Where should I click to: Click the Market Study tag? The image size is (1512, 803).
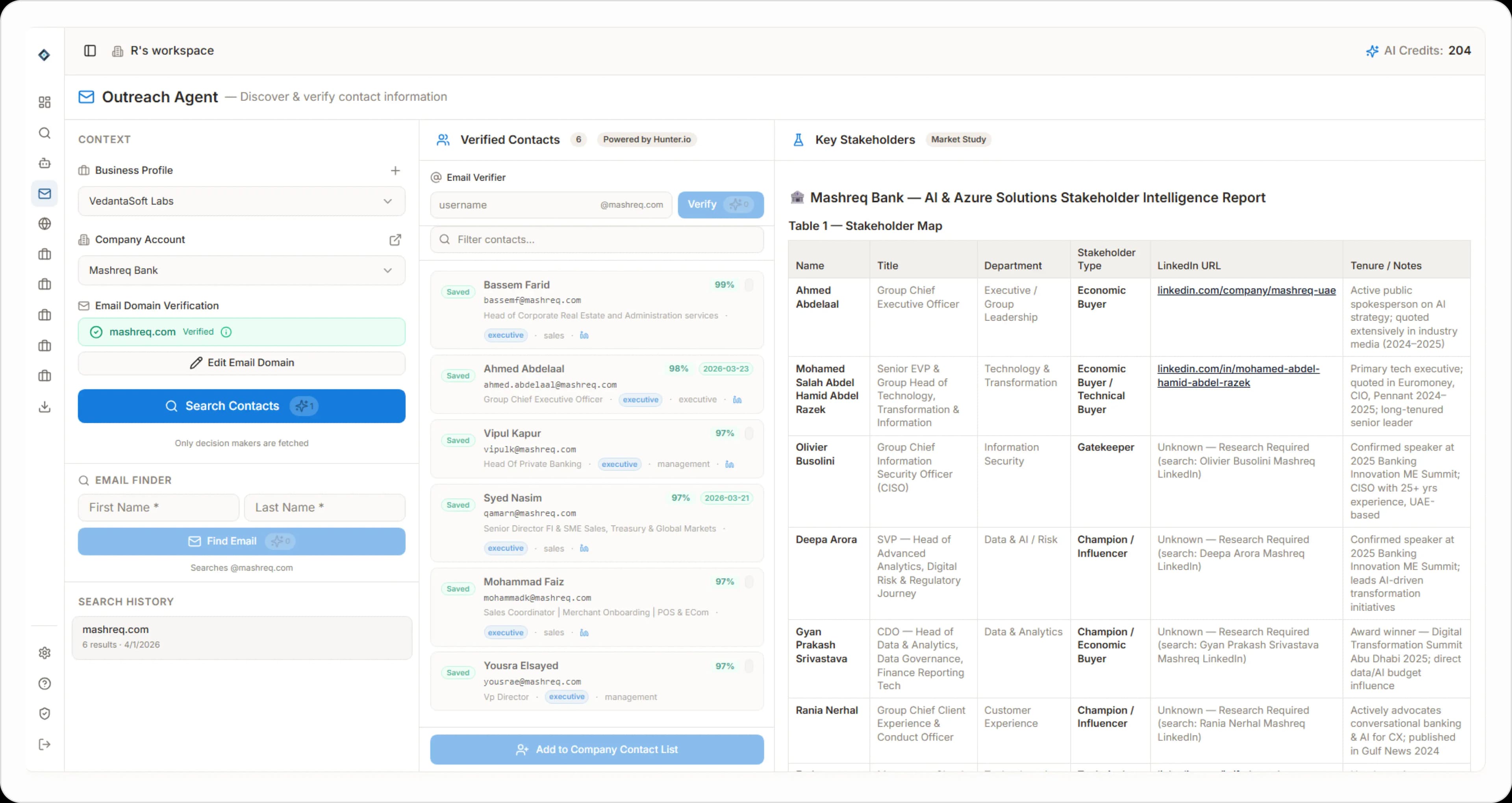tap(958, 139)
